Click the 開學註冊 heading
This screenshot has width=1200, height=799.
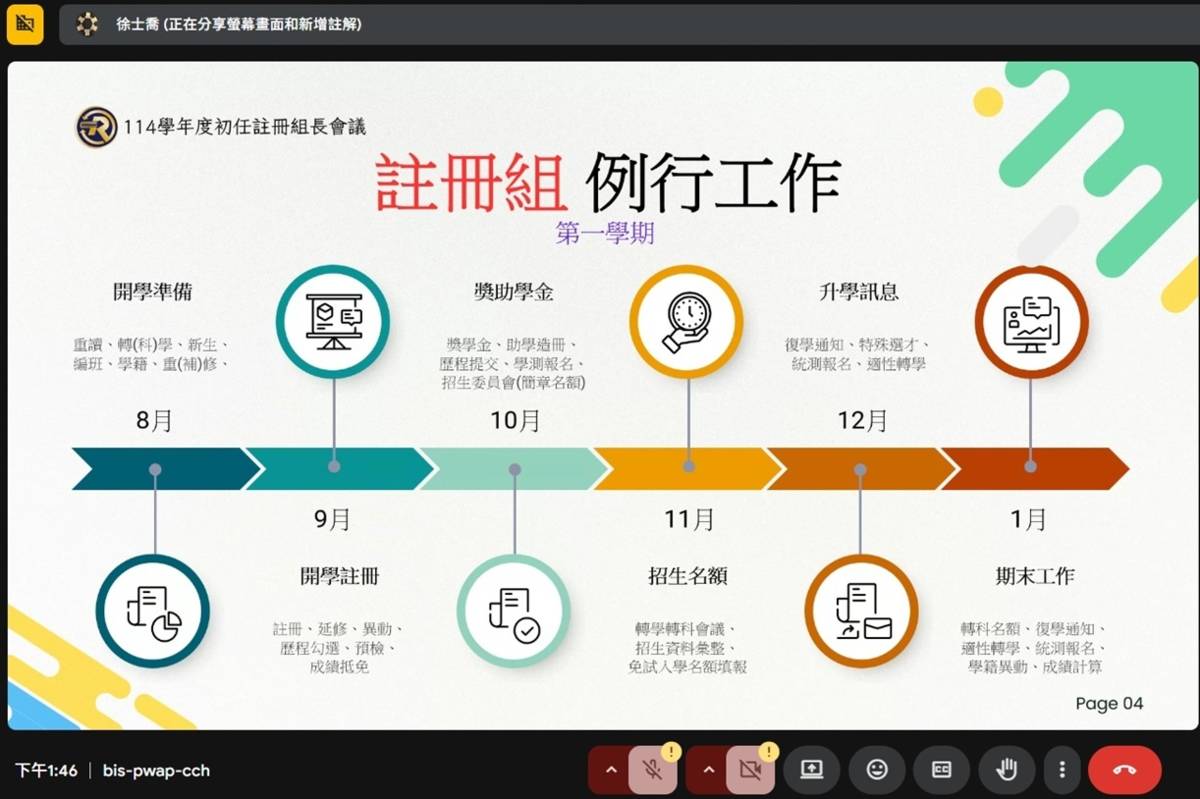point(340,576)
